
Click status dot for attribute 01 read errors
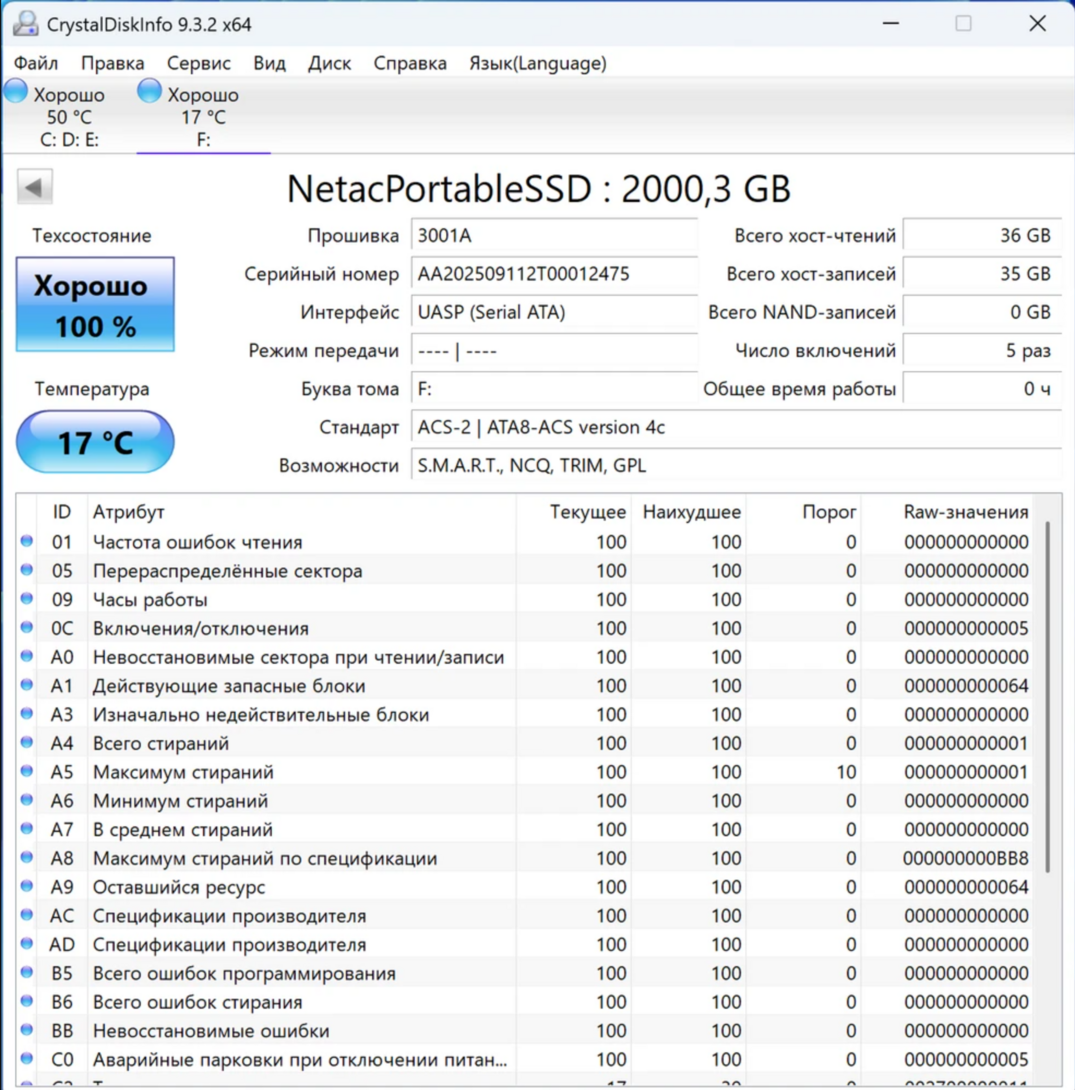(27, 542)
